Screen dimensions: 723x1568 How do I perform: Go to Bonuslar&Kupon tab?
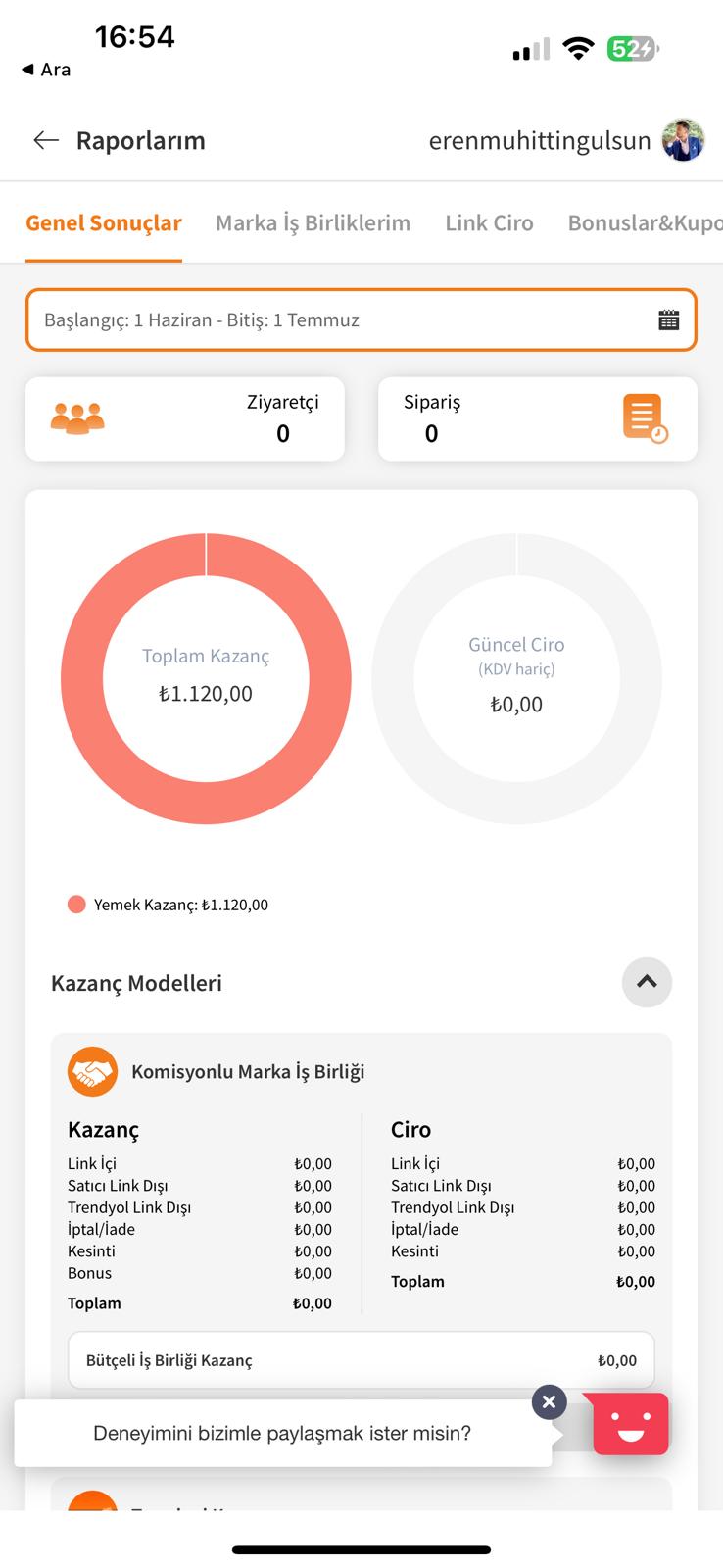(x=646, y=223)
